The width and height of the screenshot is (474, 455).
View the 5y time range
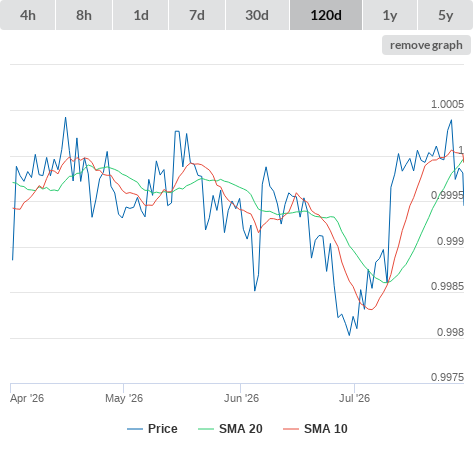tap(445, 15)
